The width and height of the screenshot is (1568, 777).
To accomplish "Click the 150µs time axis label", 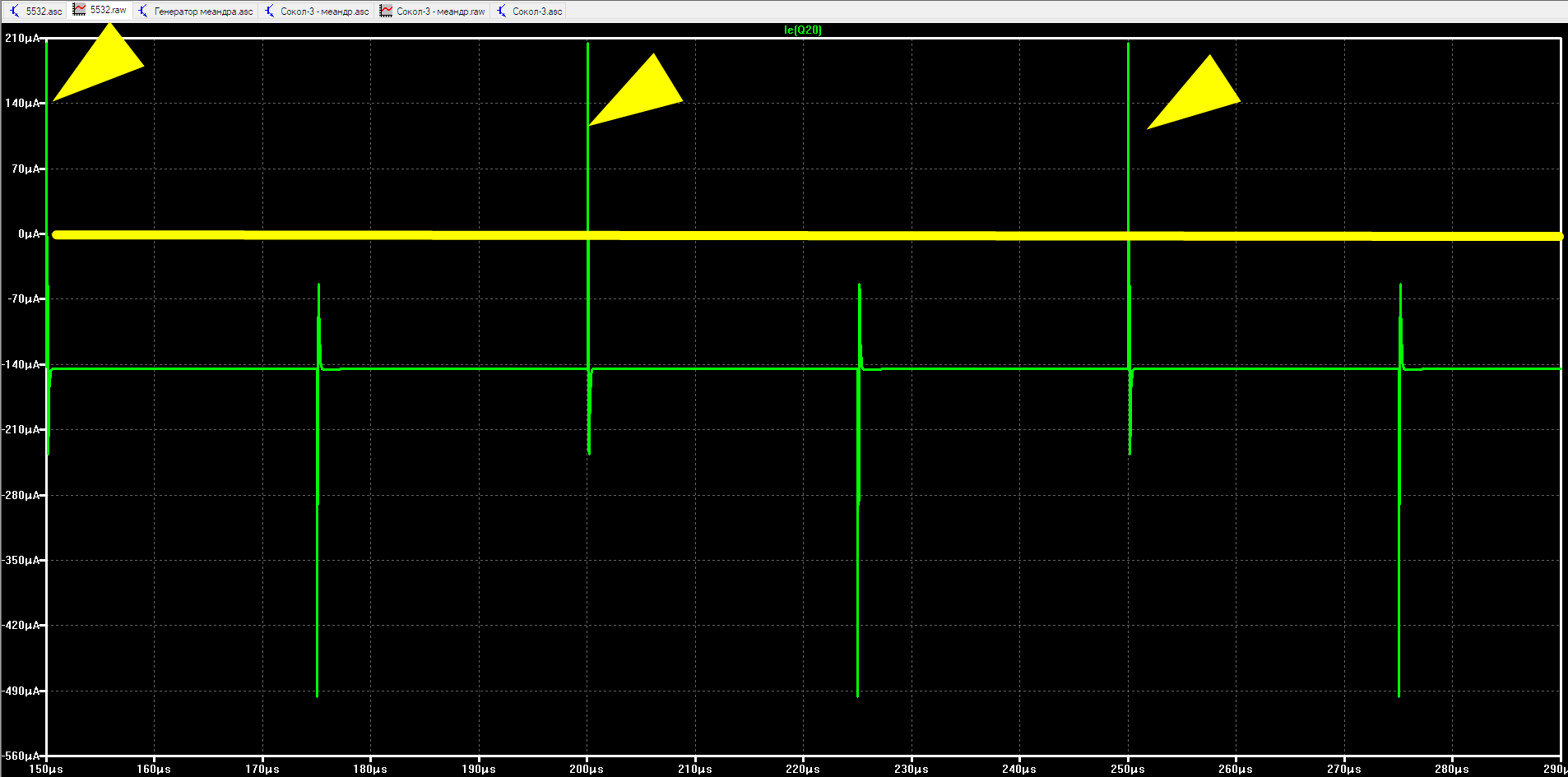I will 46,770.
